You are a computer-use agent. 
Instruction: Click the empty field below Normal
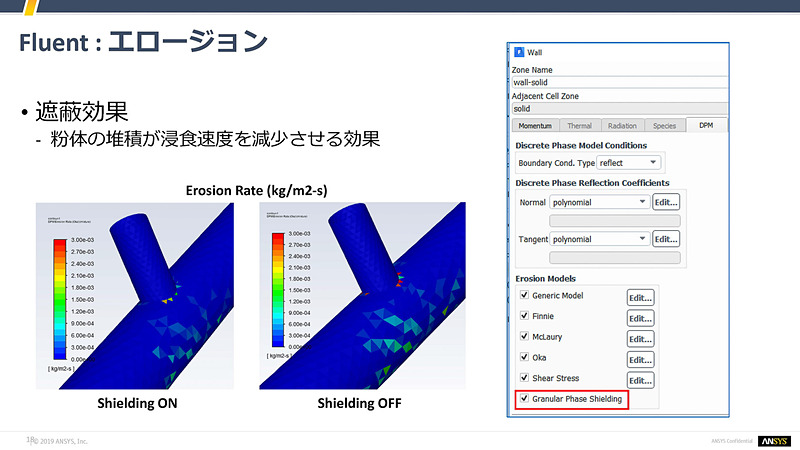(615, 220)
